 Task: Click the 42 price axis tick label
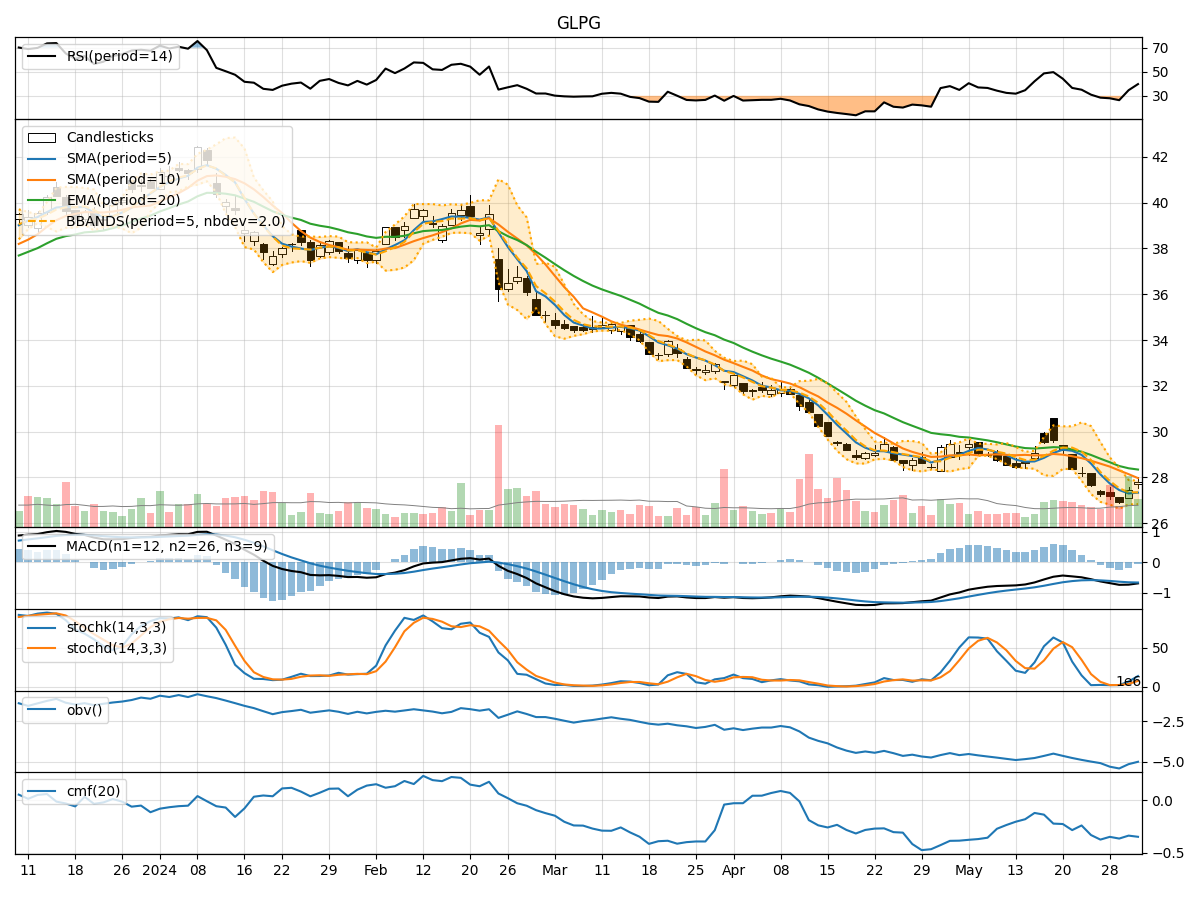tap(1160, 157)
